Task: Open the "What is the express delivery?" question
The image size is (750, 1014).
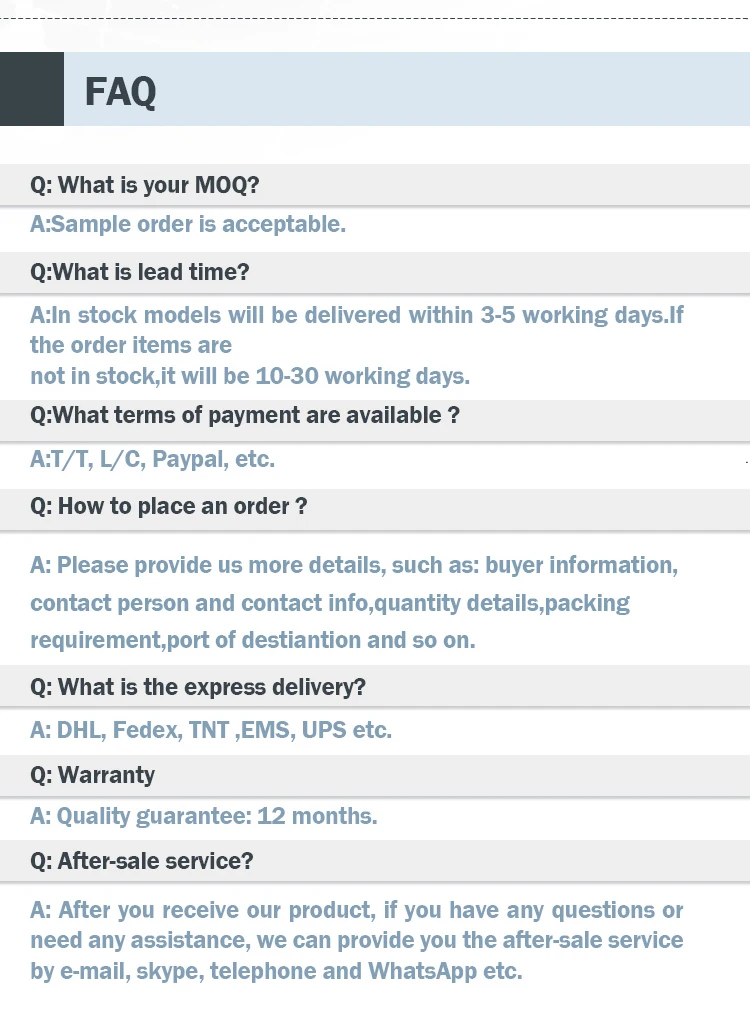Action: coord(198,687)
